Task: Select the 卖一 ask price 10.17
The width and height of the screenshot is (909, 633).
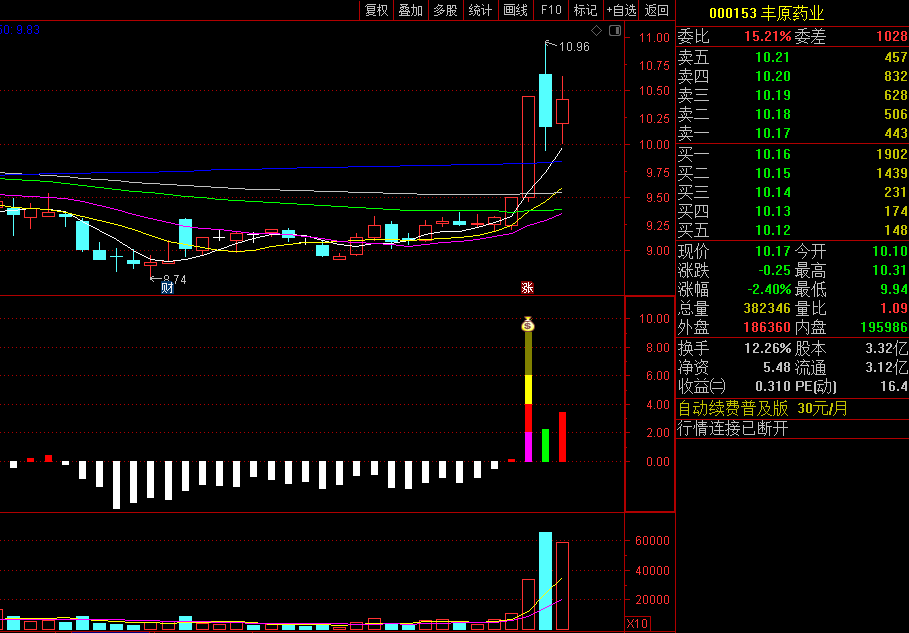Action: tap(772, 134)
